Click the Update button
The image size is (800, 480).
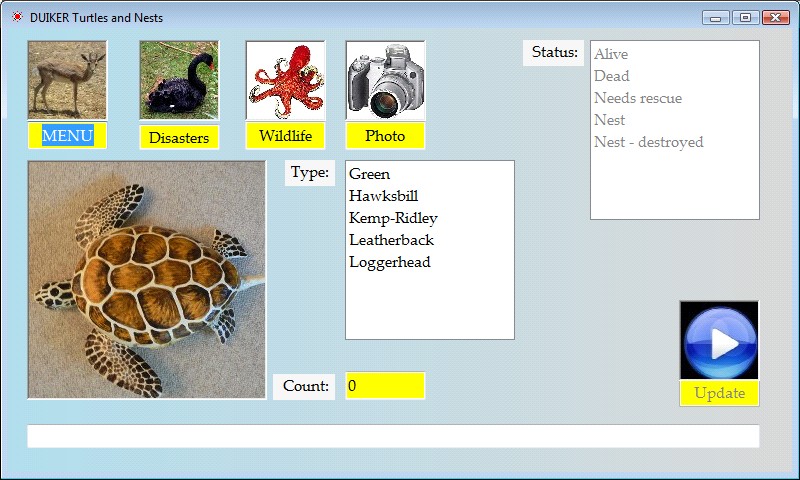point(719,393)
